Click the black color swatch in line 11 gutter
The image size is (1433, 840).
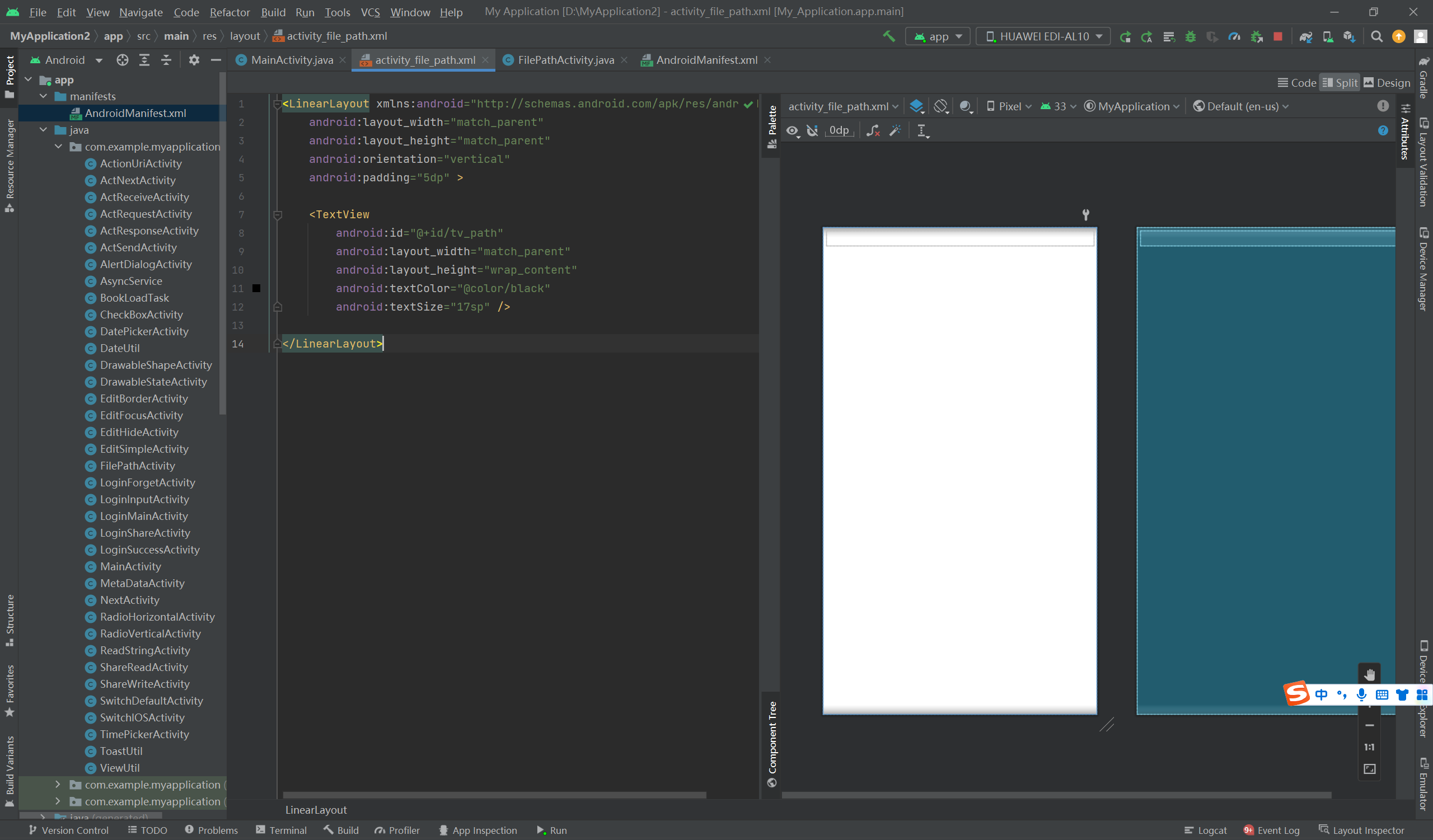256,289
